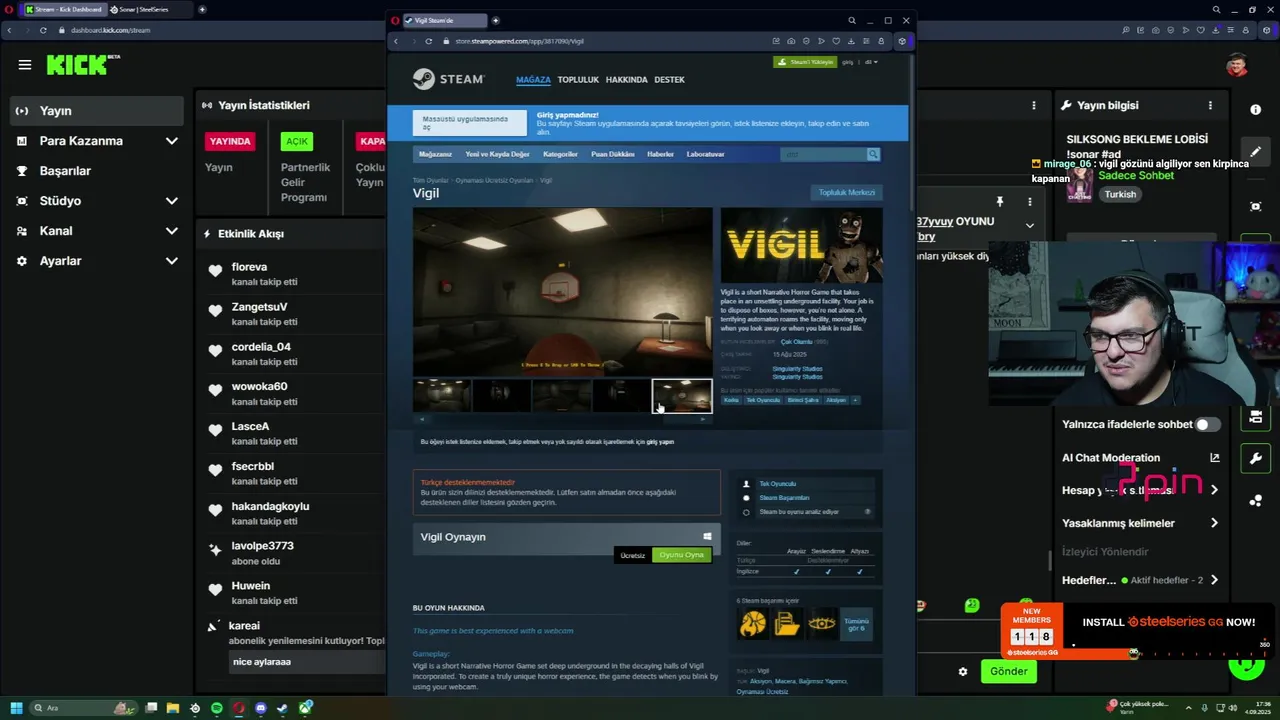Viewport: 1280px width, 720px height.
Task: Open the Kick hamburger sidebar menu
Action: pyautogui.click(x=25, y=65)
